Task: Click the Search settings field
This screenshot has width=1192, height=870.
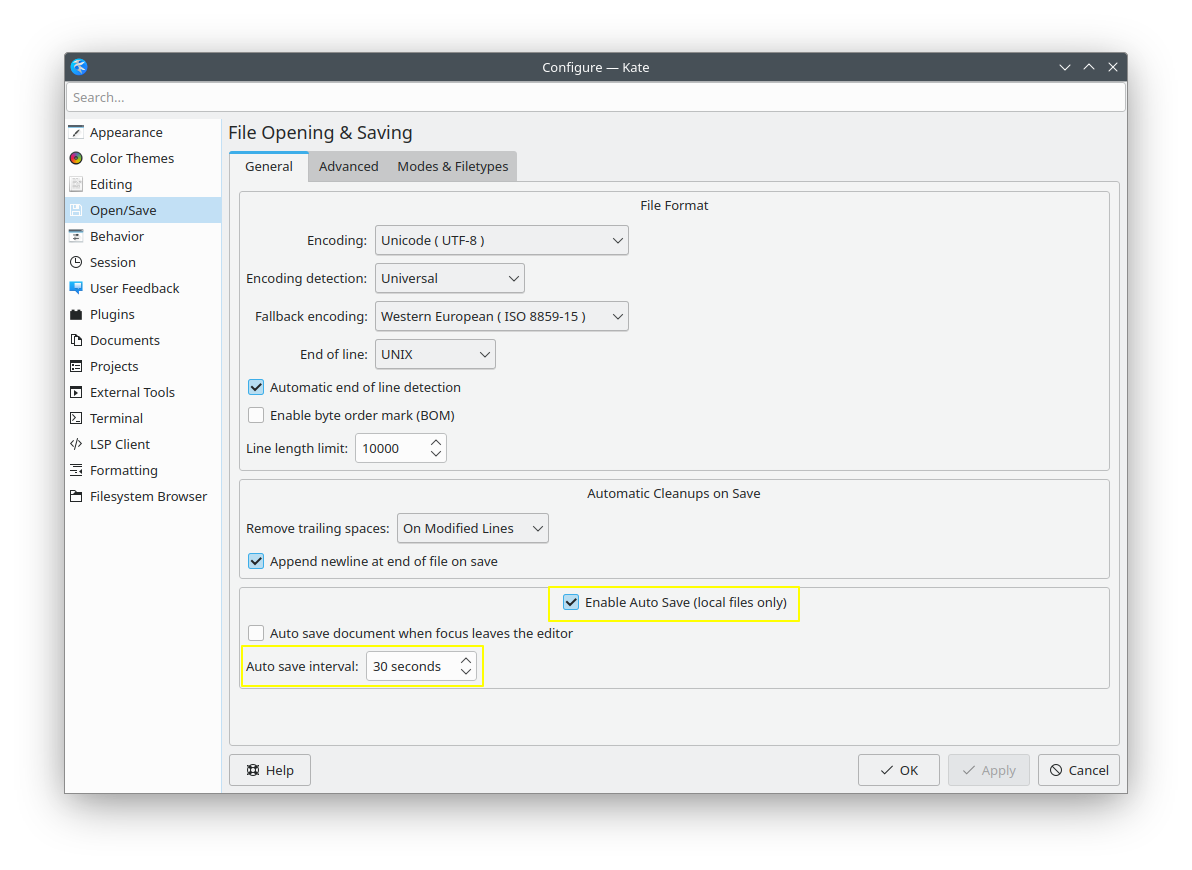Action: click(595, 97)
